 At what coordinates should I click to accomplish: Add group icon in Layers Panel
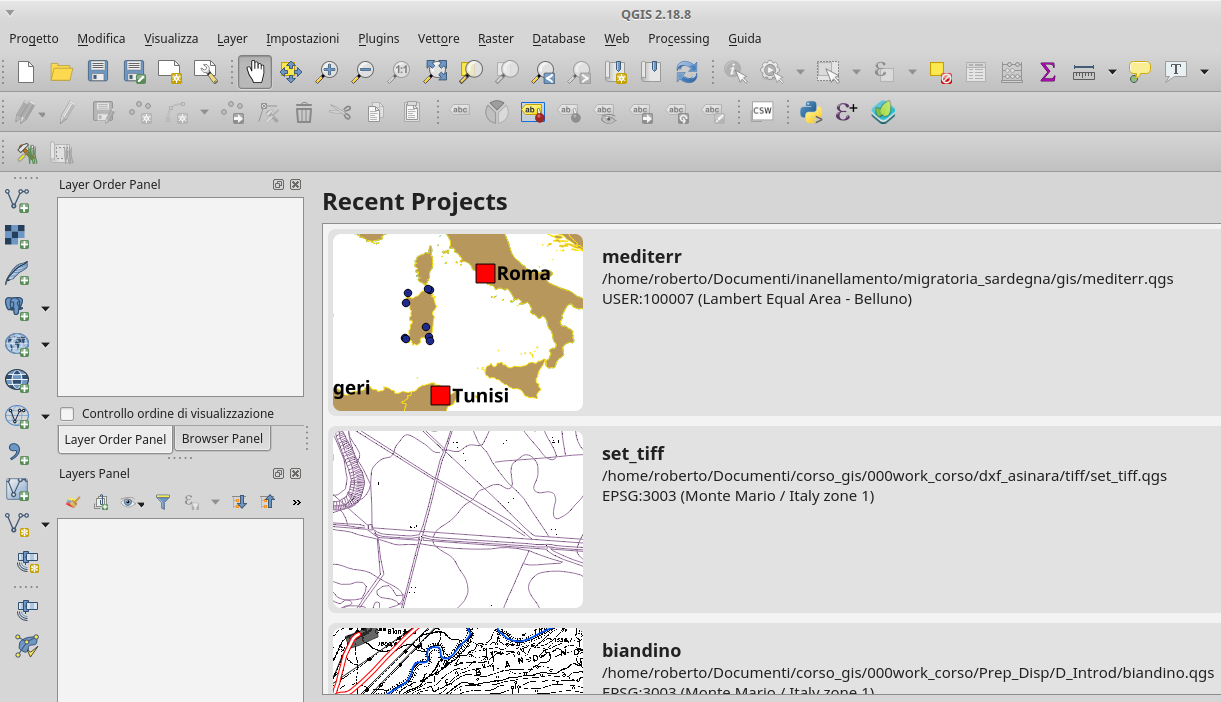101,502
